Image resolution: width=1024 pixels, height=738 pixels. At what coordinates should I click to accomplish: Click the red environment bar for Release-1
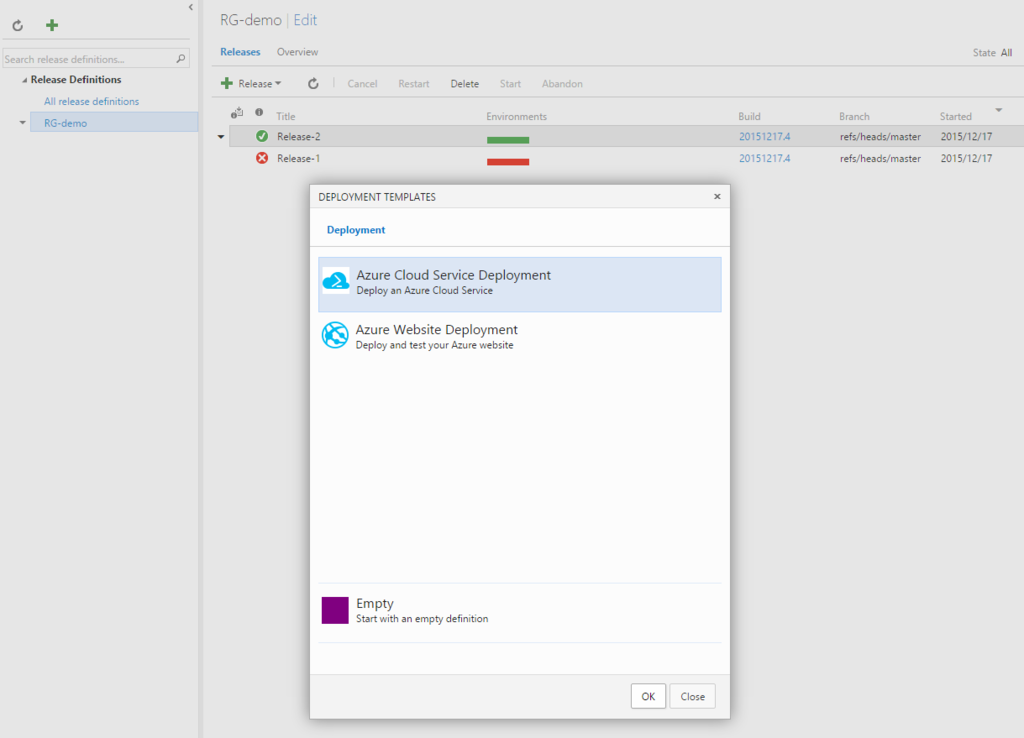[508, 161]
